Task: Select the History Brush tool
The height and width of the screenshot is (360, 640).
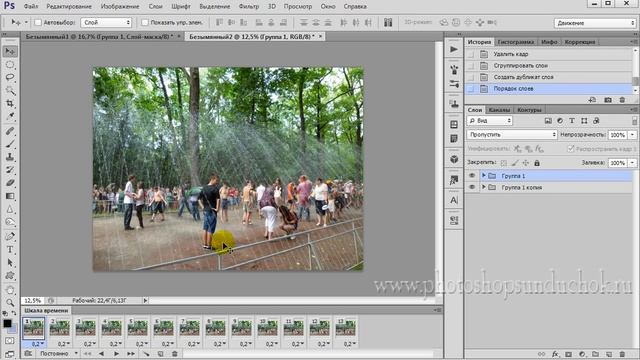Action: coord(10,170)
